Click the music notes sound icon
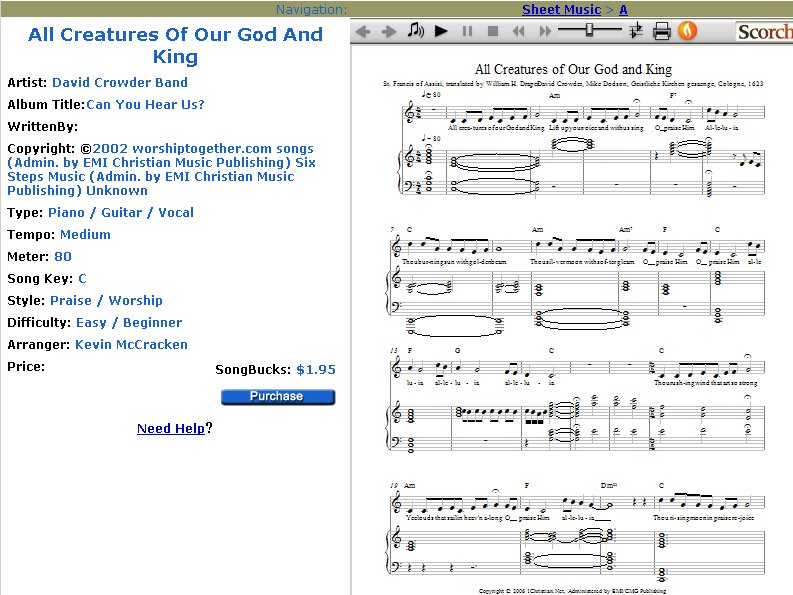 point(415,32)
